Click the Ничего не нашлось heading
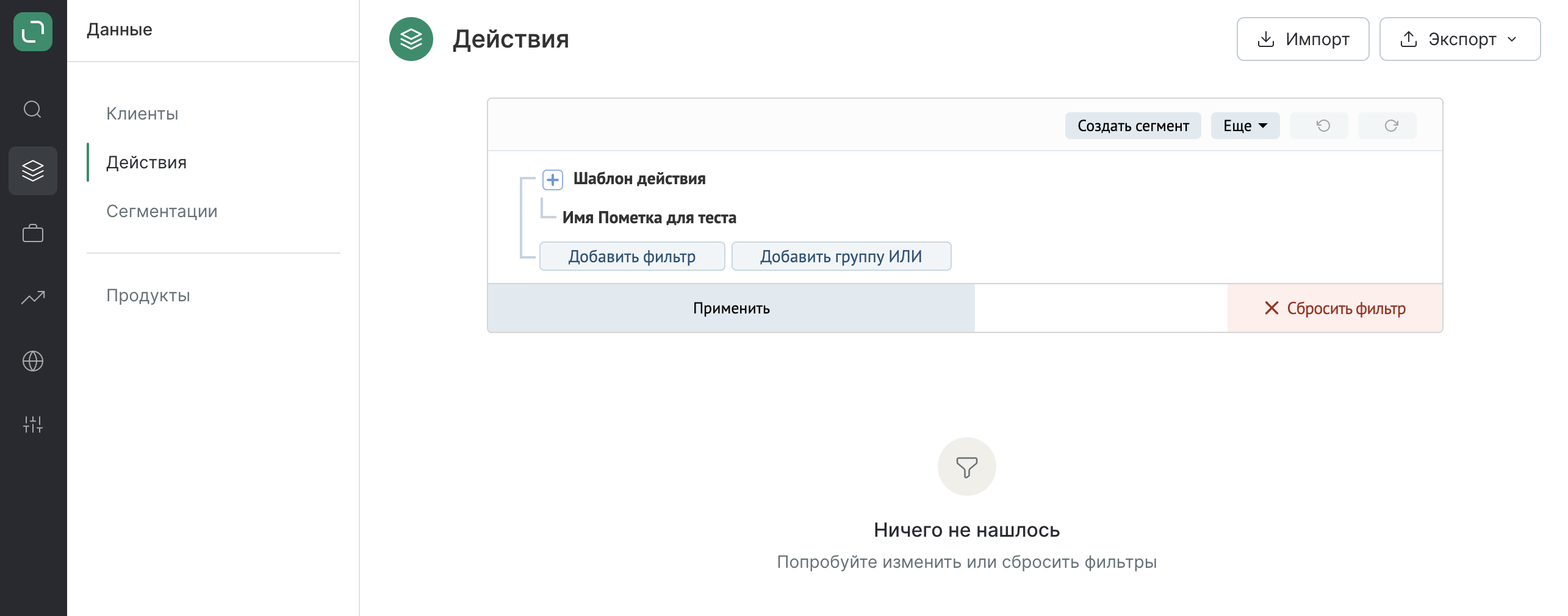Screen dimensions: 1568x616 pos(967,529)
